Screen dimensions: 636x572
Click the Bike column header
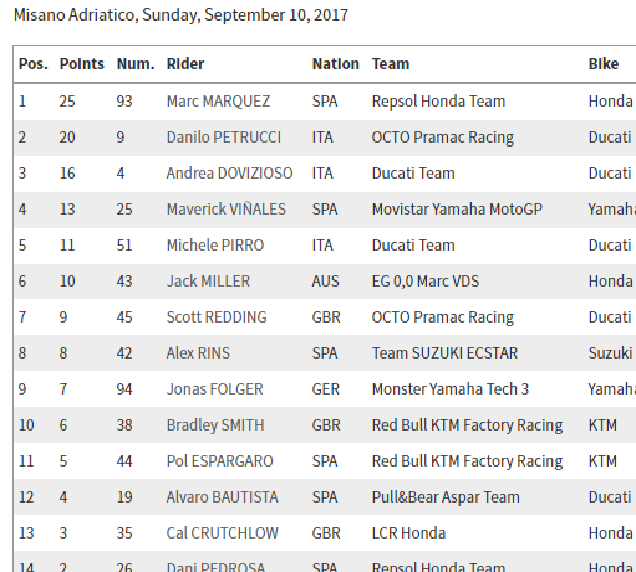coord(603,64)
